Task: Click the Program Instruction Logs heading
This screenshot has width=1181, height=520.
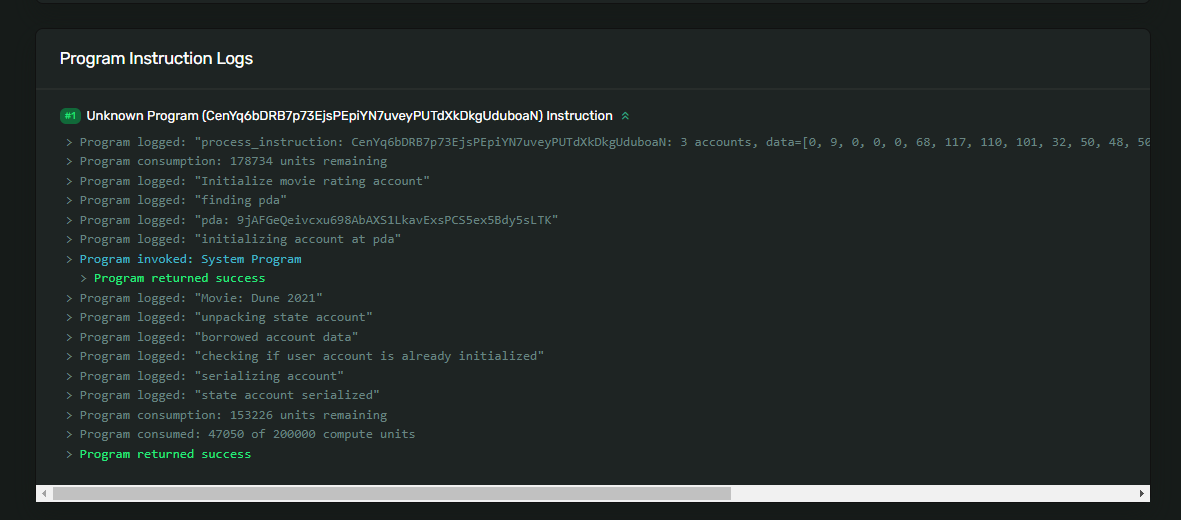Action: coord(156,59)
